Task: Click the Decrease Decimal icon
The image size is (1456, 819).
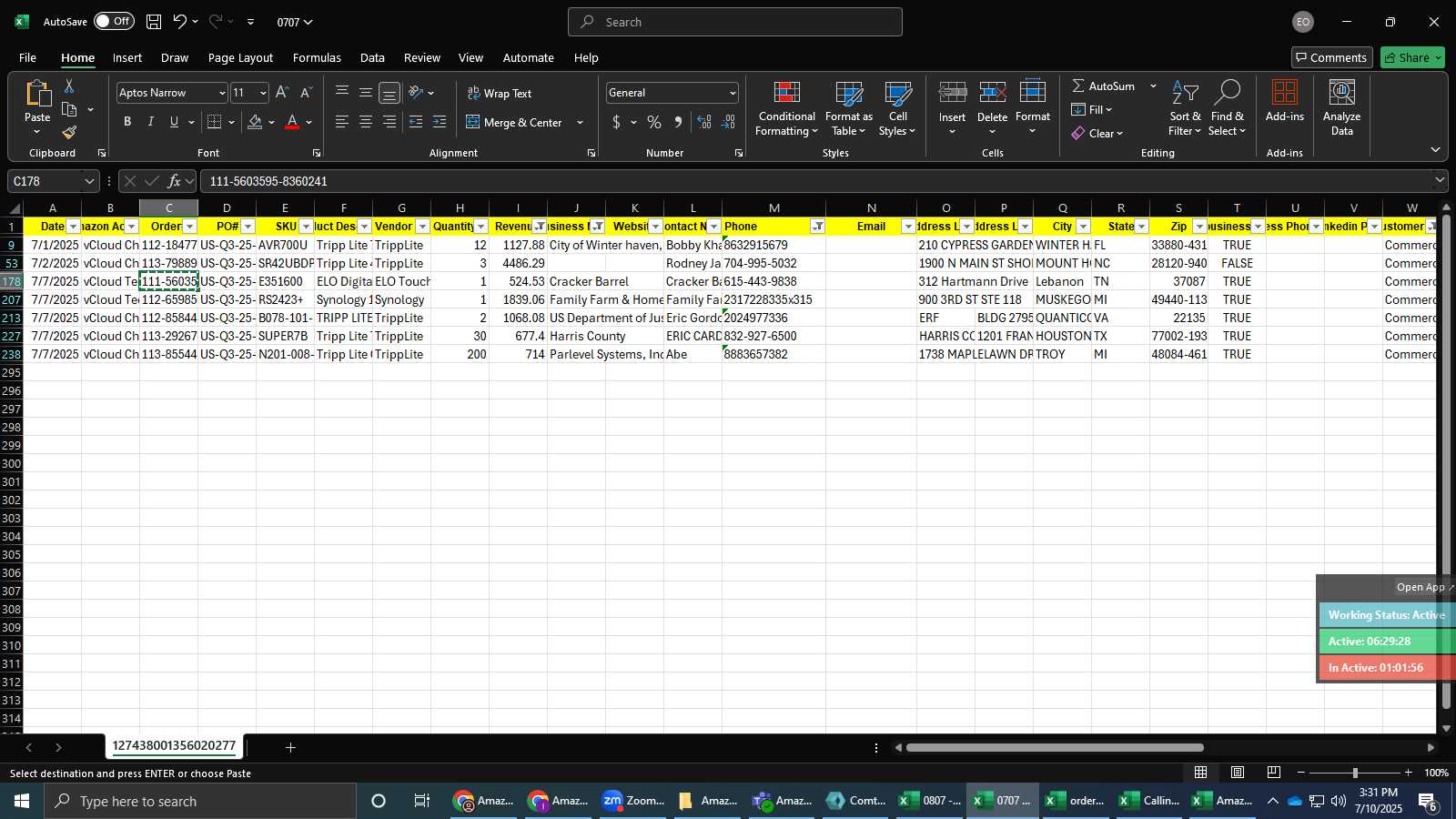Action: pos(728,122)
